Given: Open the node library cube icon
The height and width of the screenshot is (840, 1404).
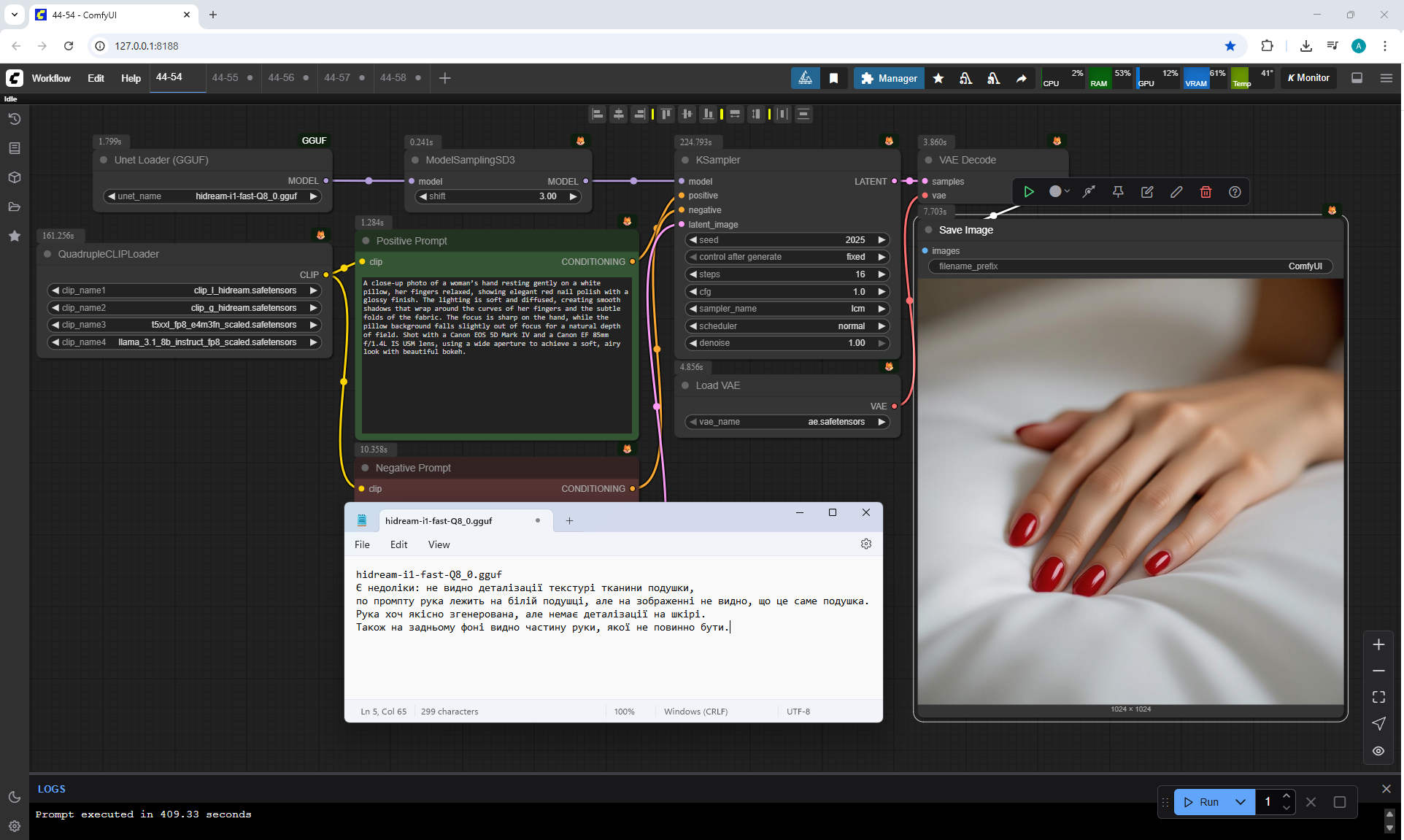Looking at the screenshot, I should pos(14,177).
